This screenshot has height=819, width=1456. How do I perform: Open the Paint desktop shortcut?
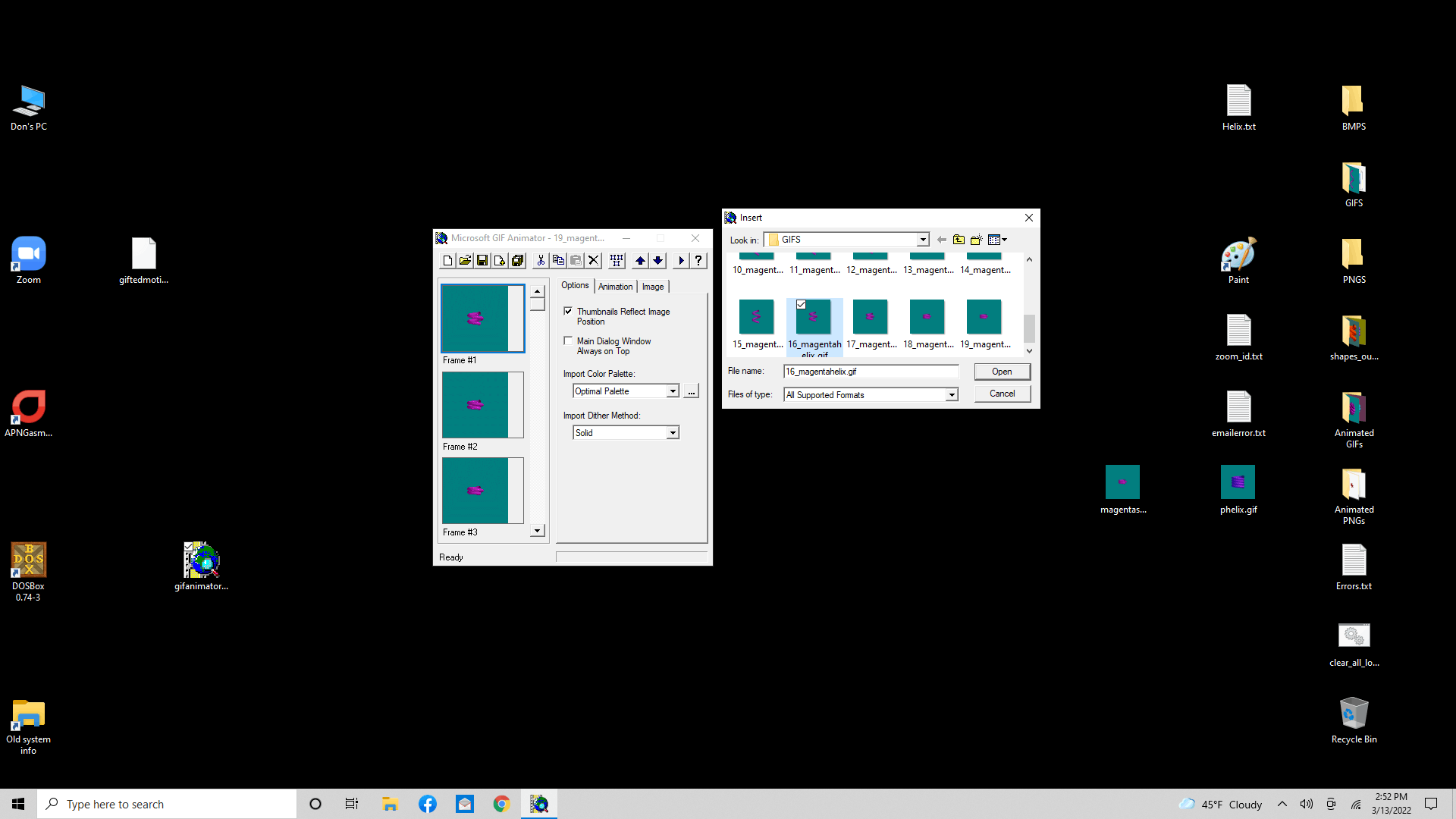[x=1238, y=260]
